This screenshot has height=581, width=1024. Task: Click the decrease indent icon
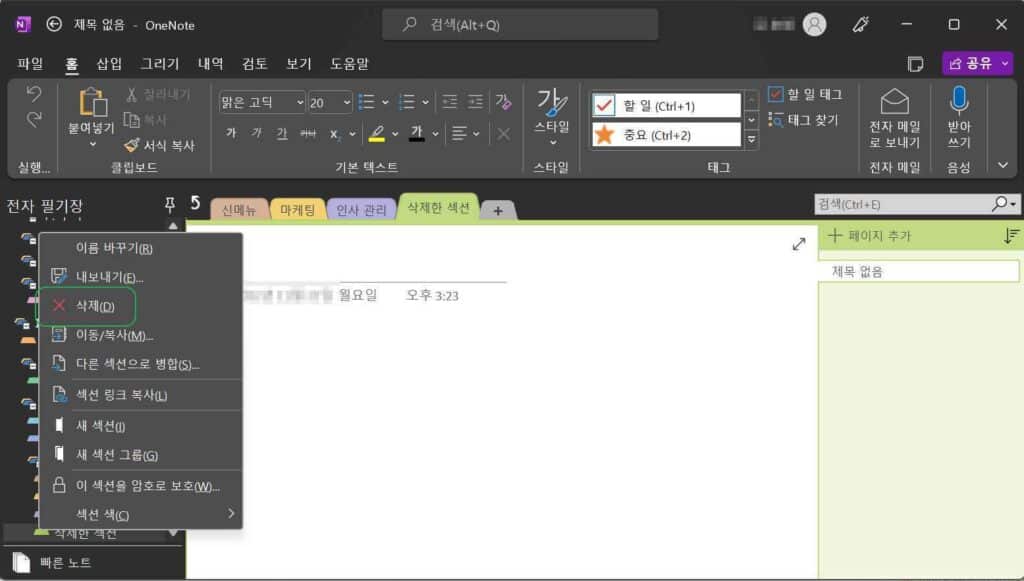coord(450,102)
